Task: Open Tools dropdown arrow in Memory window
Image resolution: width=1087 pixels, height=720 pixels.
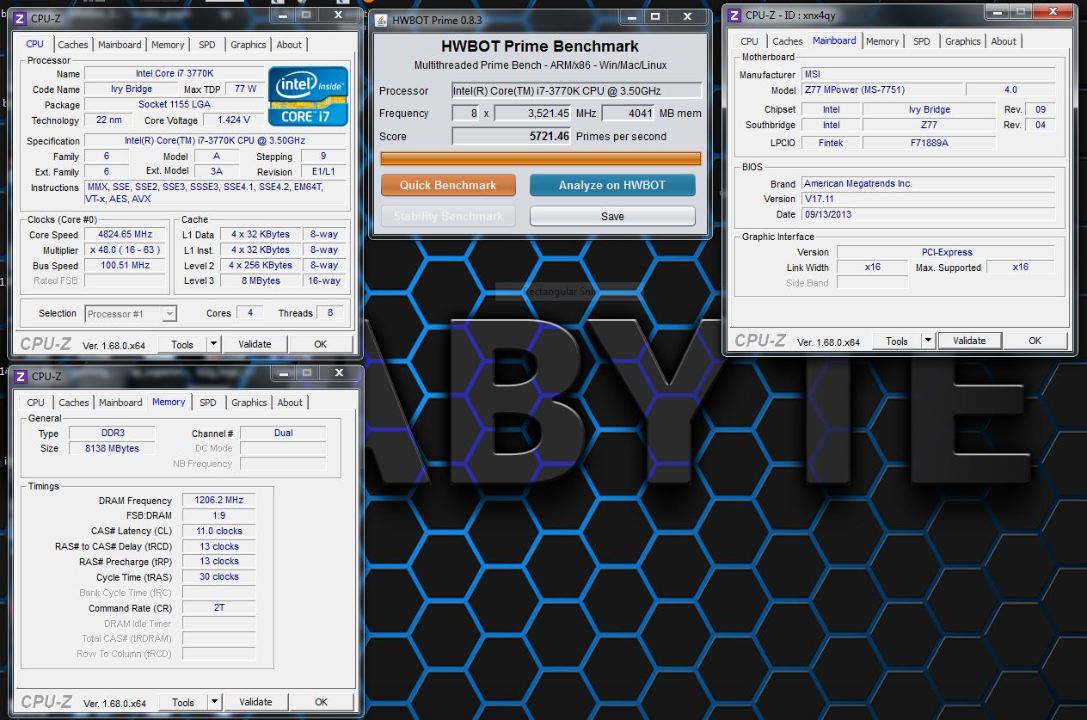Action: coord(214,701)
